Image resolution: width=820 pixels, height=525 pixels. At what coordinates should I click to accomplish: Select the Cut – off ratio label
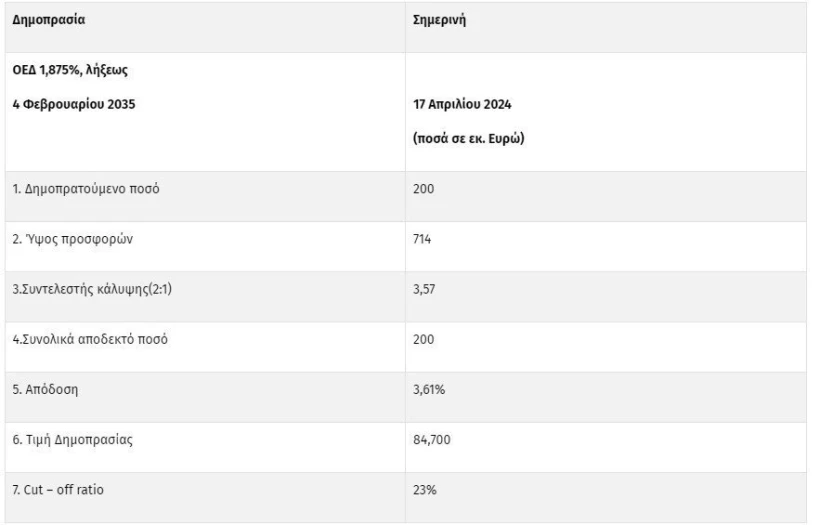pos(58,490)
